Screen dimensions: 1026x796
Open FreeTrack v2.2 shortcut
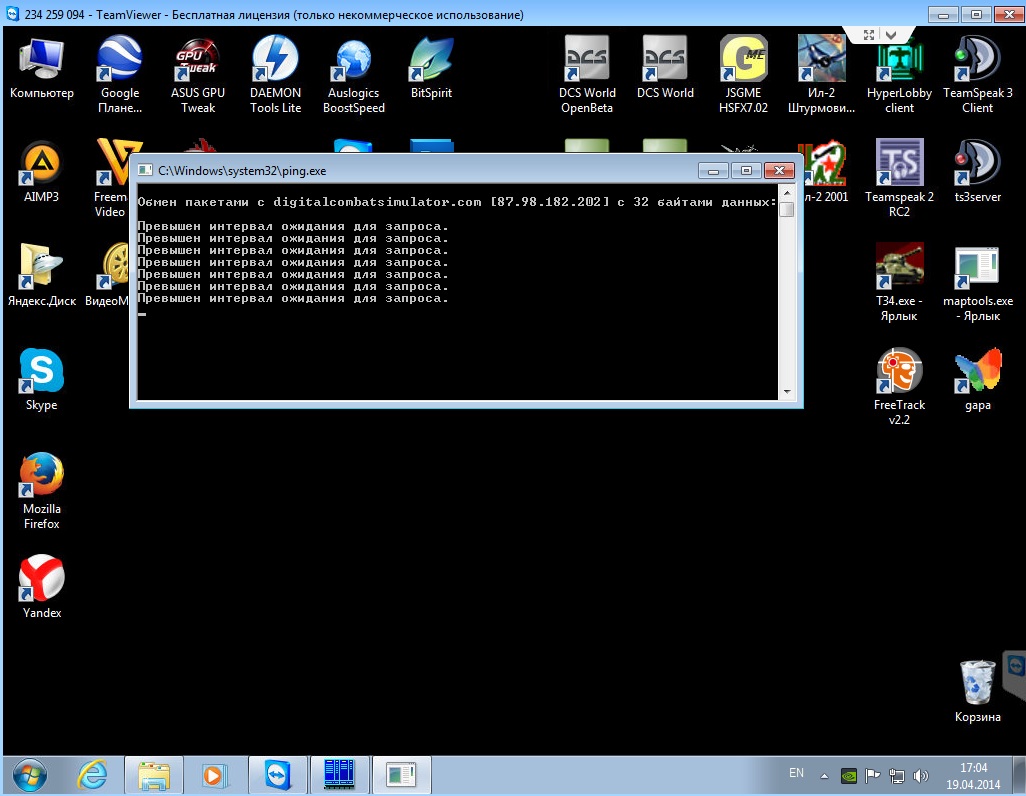click(x=899, y=386)
